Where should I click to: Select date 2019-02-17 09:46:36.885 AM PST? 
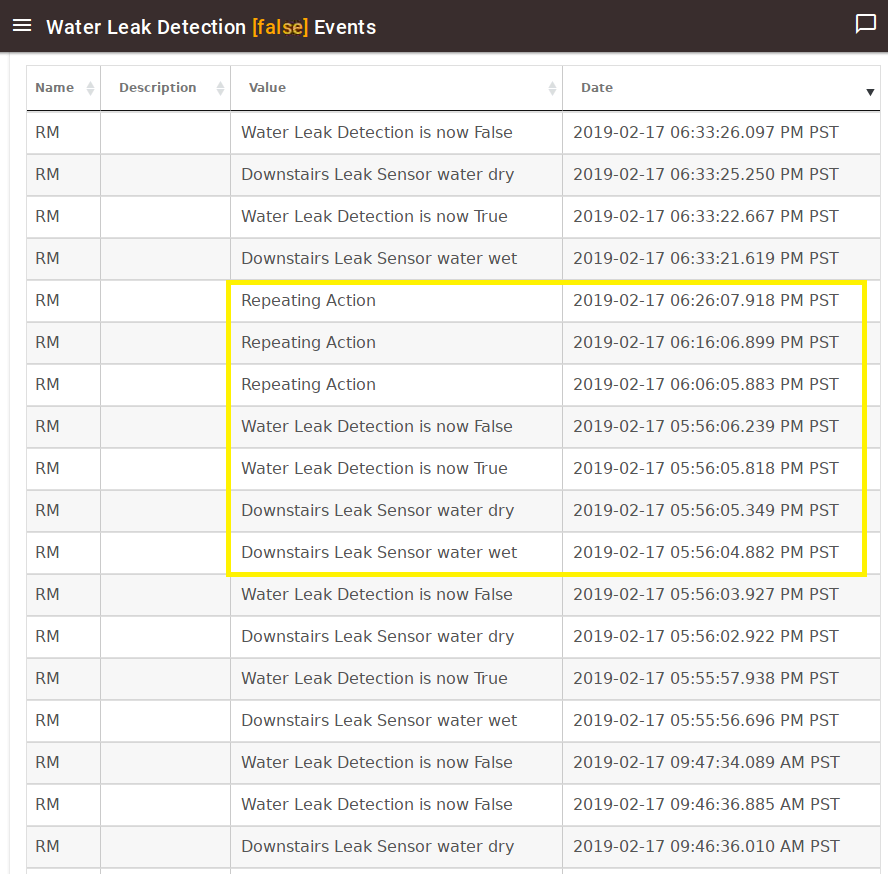click(706, 804)
